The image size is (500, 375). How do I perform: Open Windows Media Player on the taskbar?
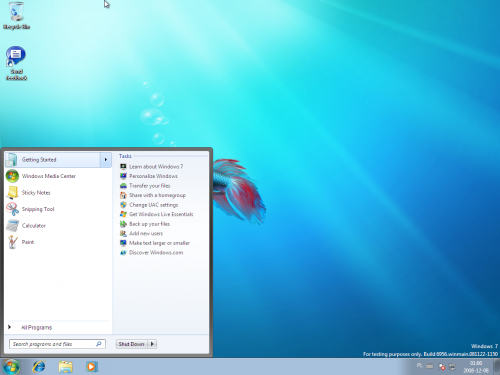(x=91, y=367)
